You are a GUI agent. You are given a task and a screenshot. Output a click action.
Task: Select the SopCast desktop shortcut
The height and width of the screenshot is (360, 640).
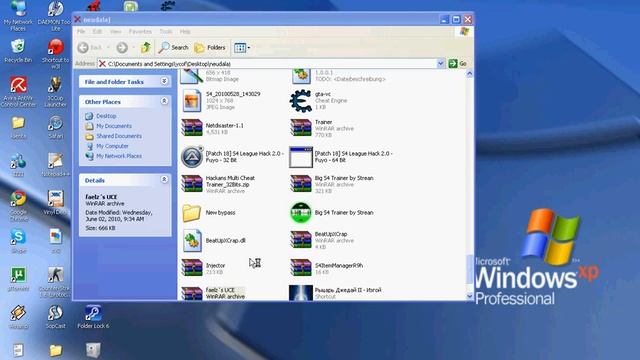56,317
